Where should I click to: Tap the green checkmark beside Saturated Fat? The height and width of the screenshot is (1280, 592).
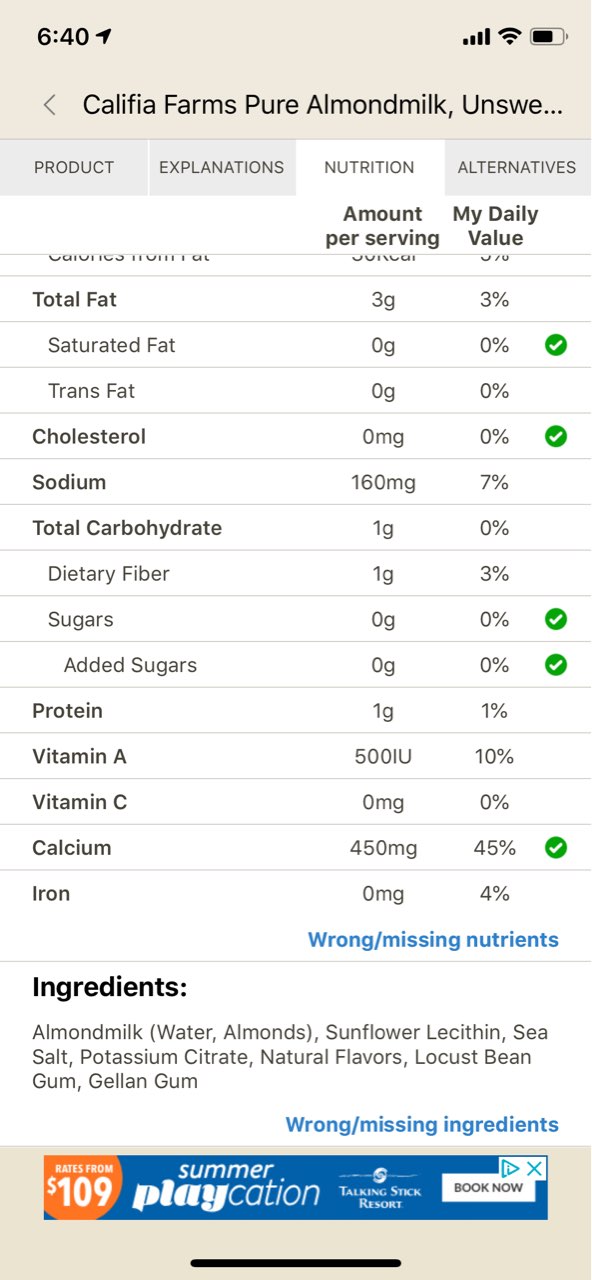pos(556,345)
